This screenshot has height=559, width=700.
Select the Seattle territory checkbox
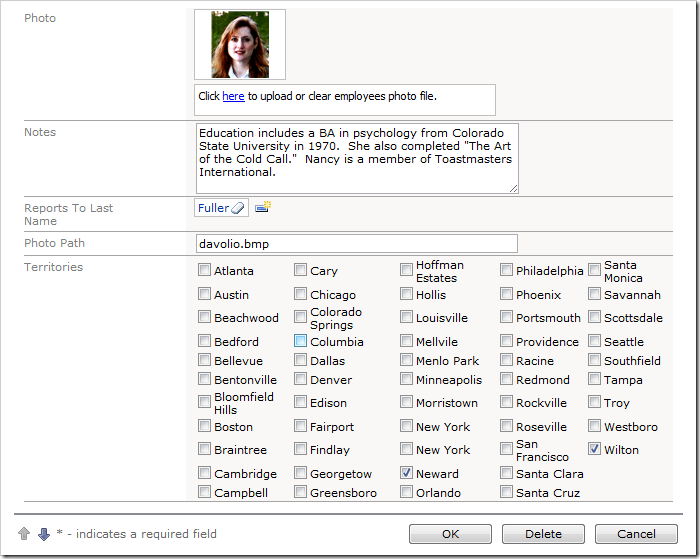tap(595, 341)
